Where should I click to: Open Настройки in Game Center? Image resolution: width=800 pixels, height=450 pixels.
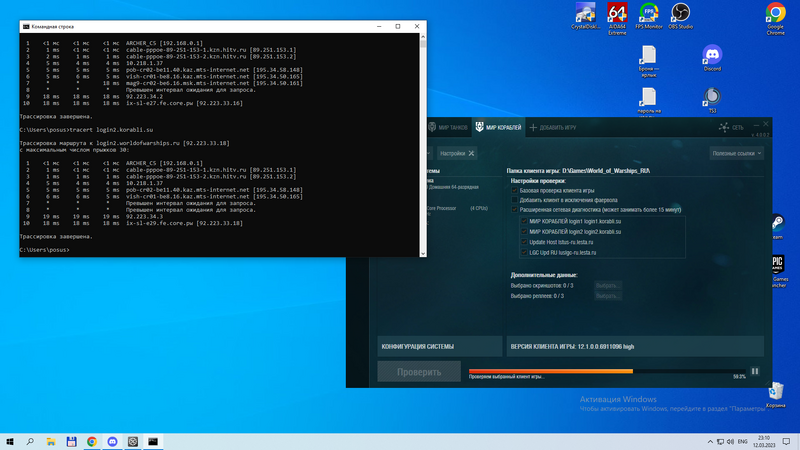(457, 153)
